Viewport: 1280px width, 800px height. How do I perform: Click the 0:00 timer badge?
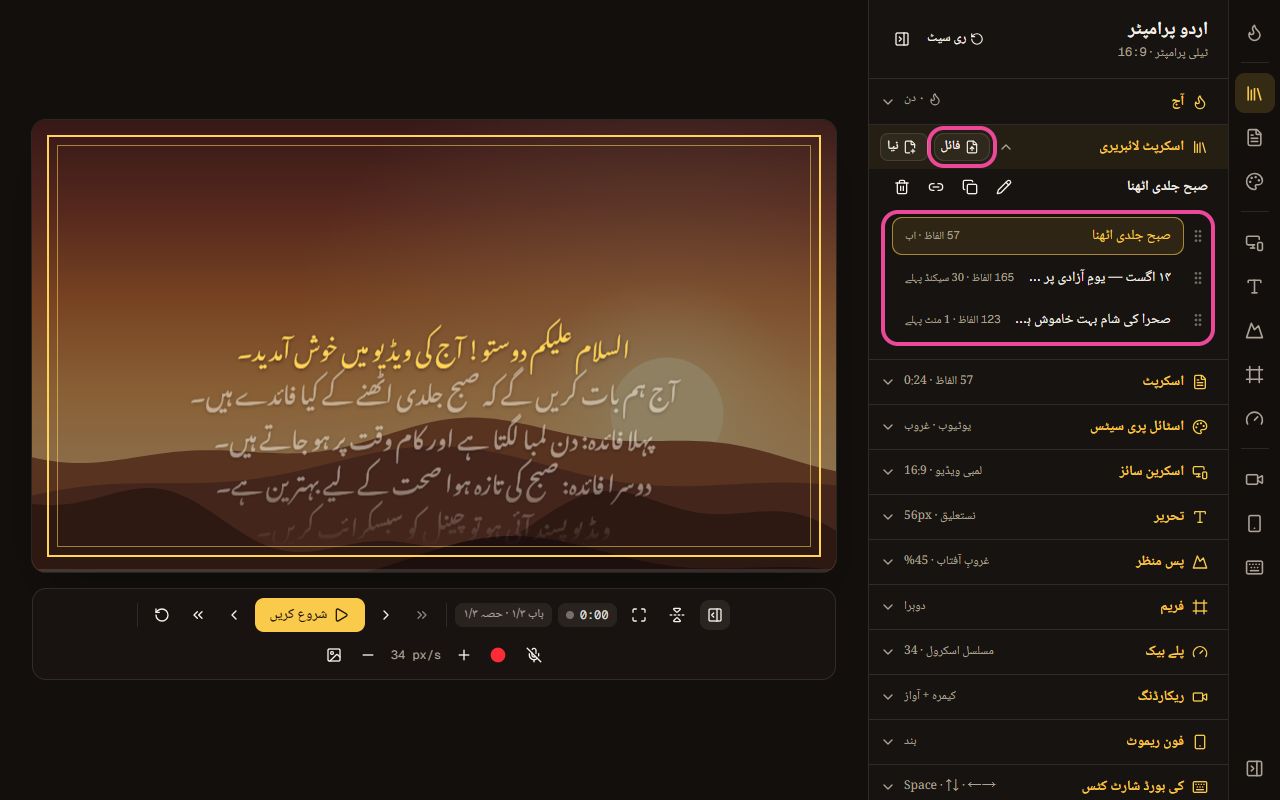(x=587, y=615)
